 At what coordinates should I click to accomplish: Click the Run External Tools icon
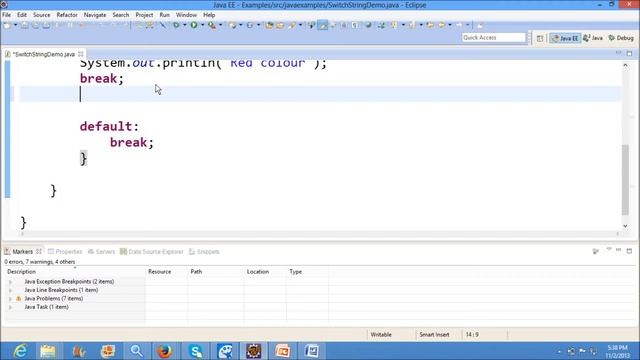(212, 25)
